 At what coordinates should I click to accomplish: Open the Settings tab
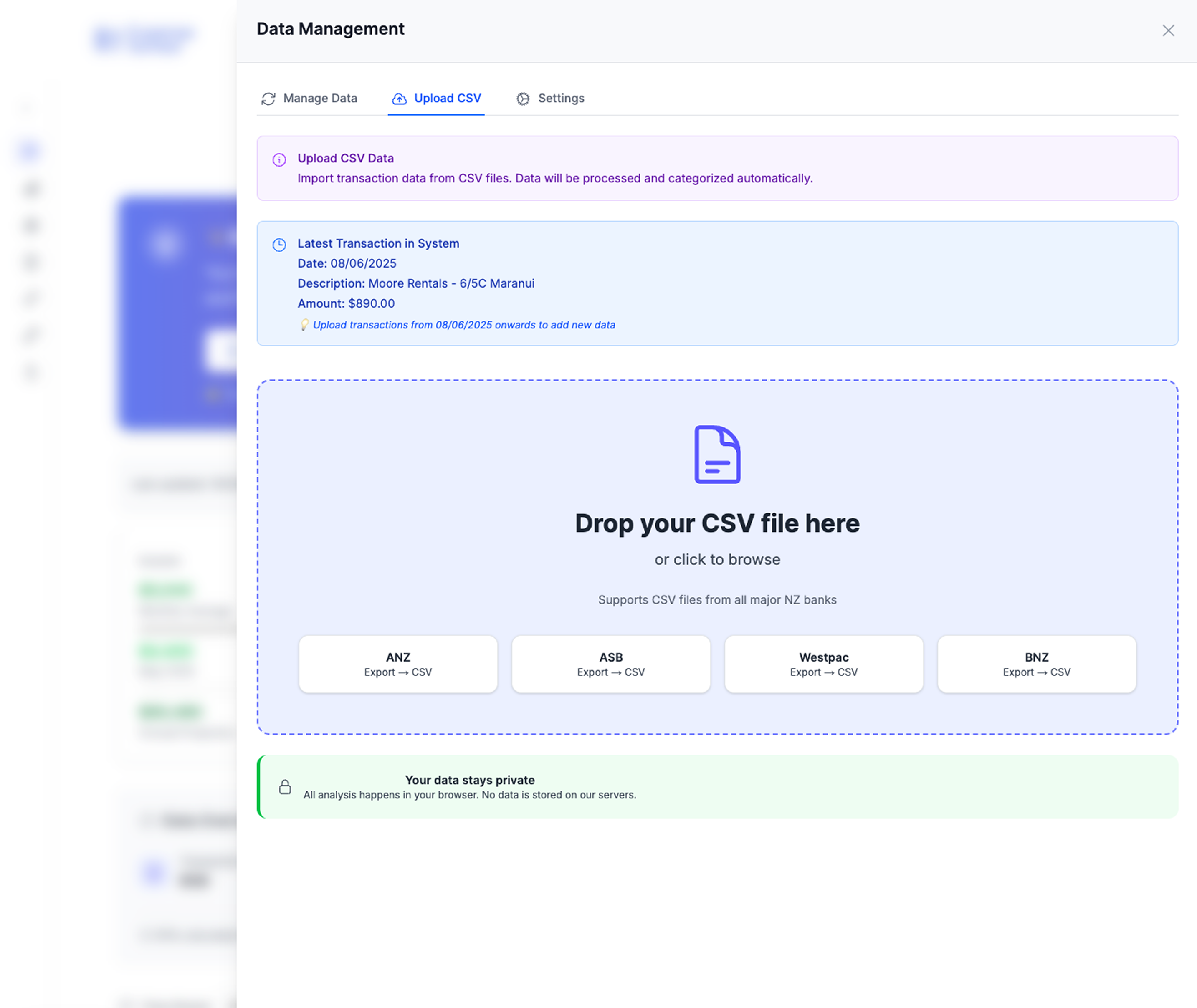(x=550, y=98)
